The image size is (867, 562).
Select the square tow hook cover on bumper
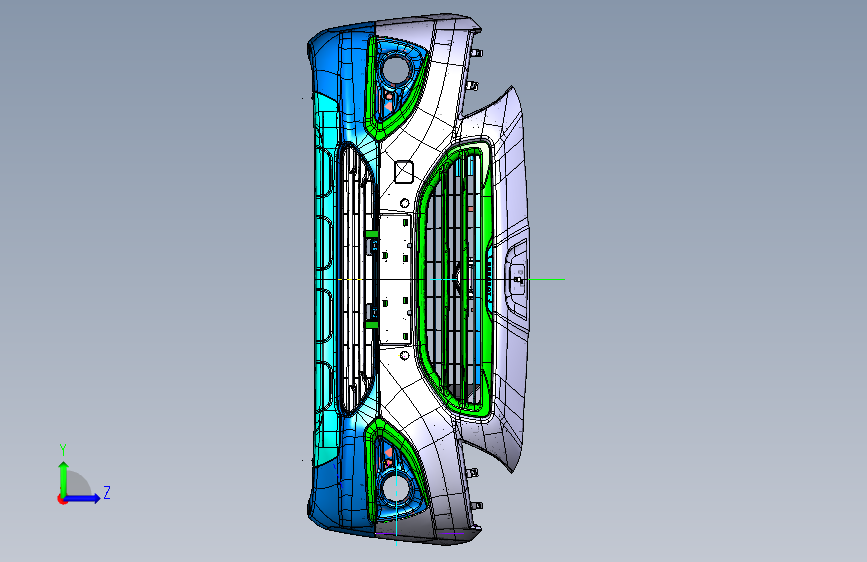pyautogui.click(x=404, y=171)
